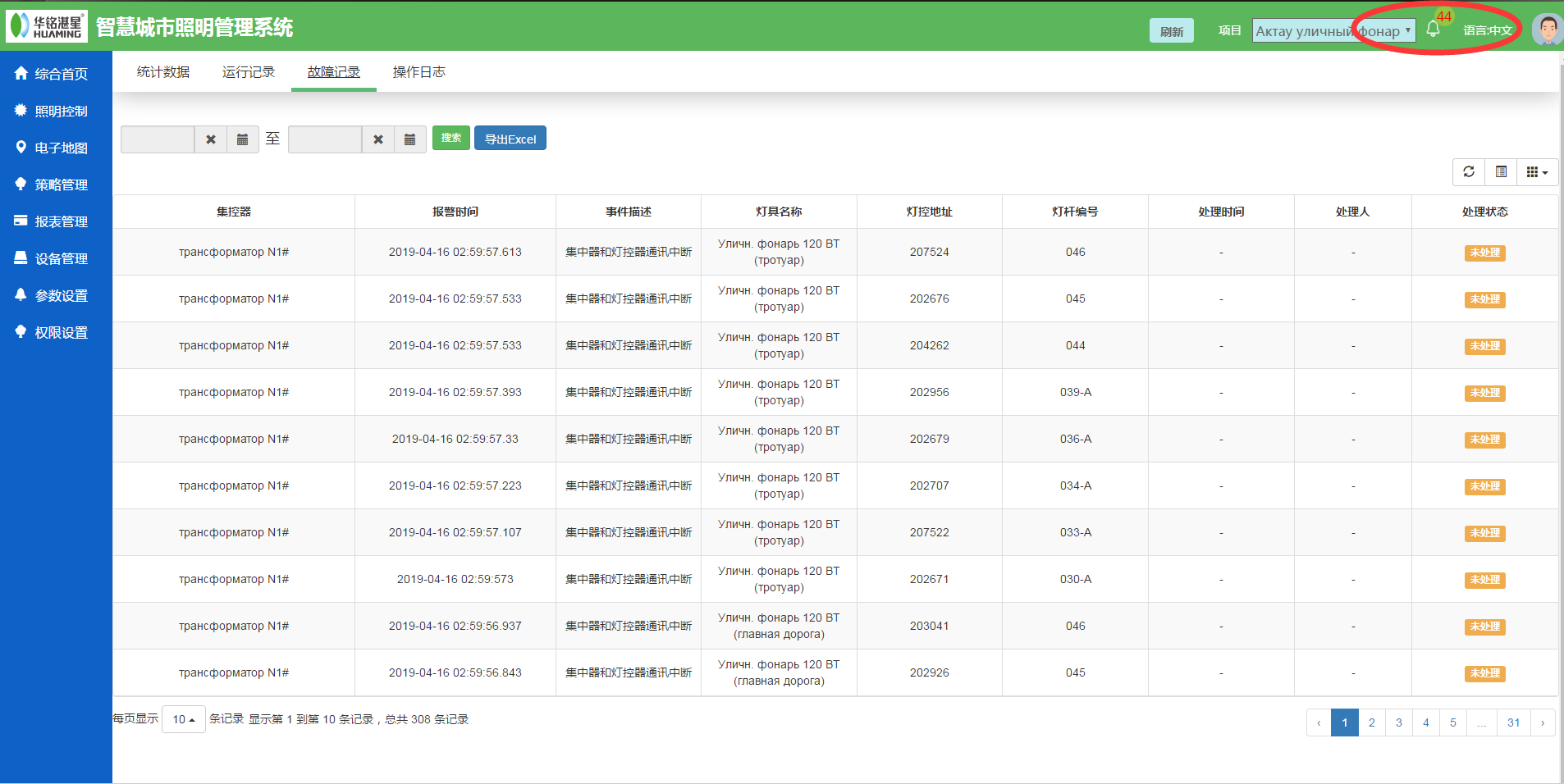Clear the start date field

211,139
